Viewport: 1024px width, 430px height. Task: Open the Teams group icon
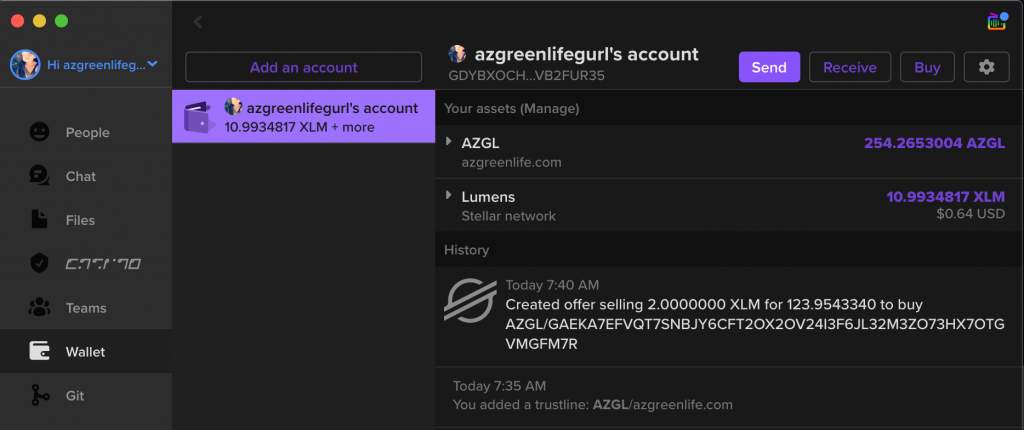(39, 308)
